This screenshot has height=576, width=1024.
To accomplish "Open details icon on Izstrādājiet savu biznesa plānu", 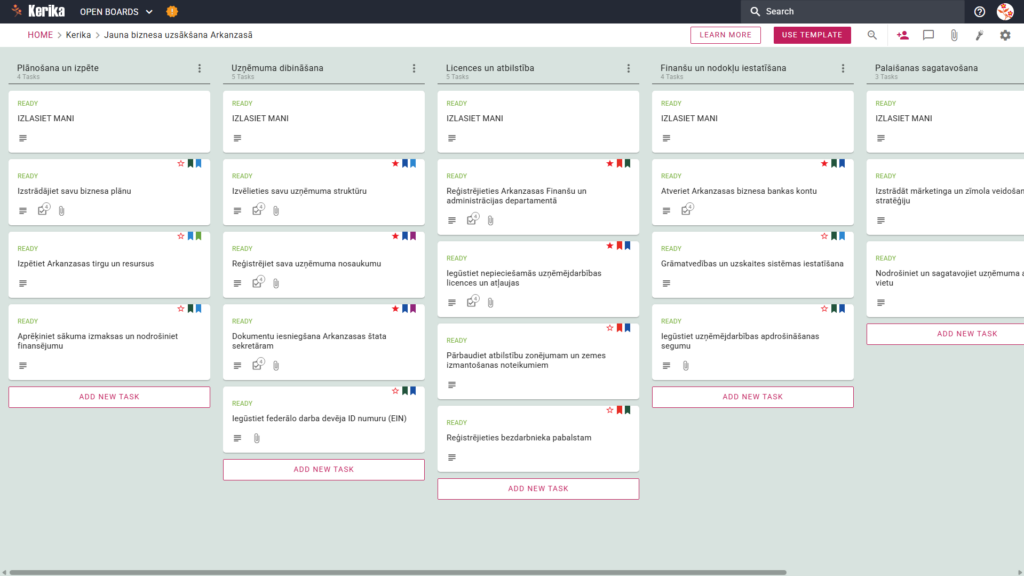I will tap(23, 211).
